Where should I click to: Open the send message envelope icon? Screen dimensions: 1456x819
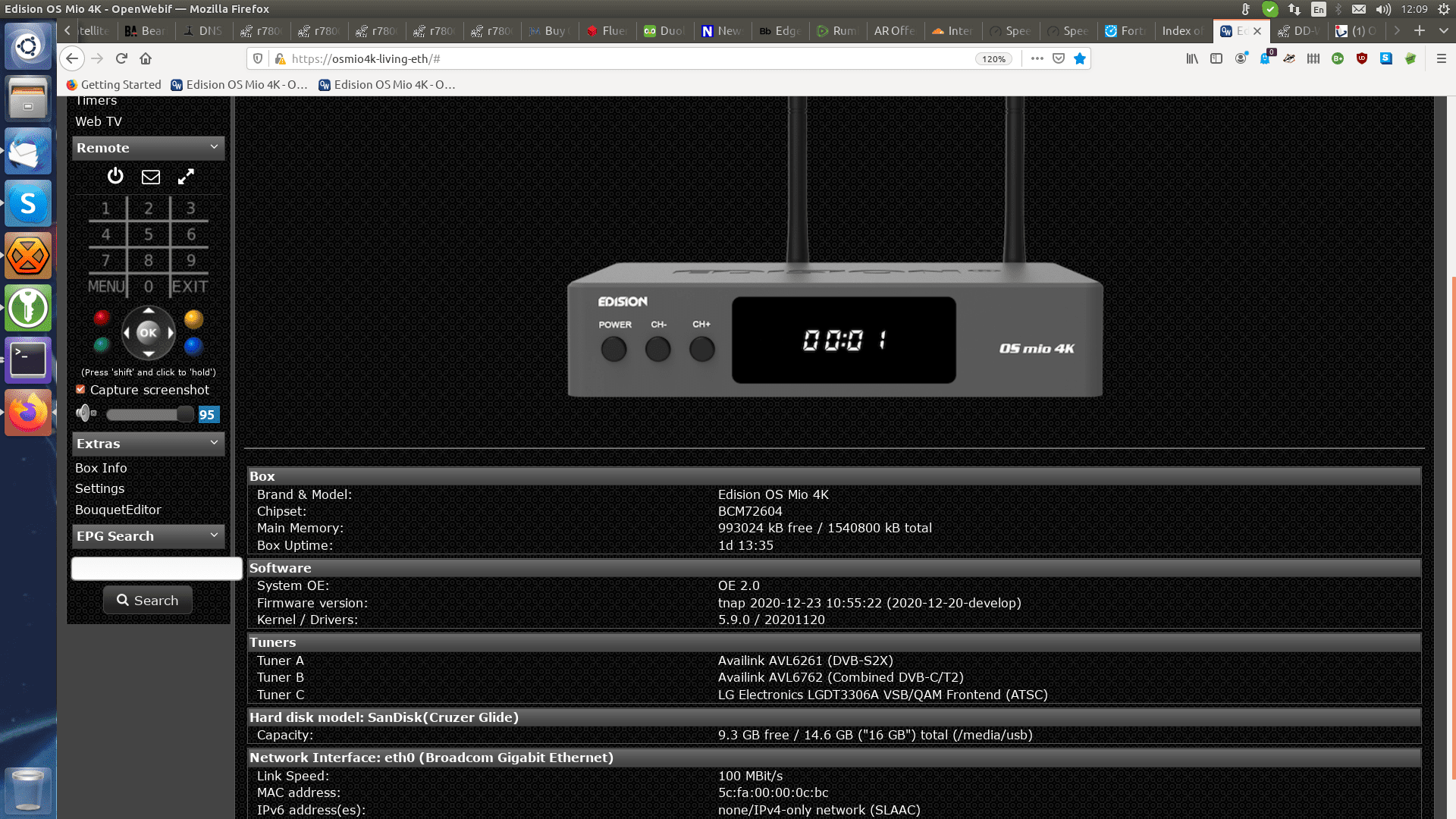pyautogui.click(x=151, y=177)
